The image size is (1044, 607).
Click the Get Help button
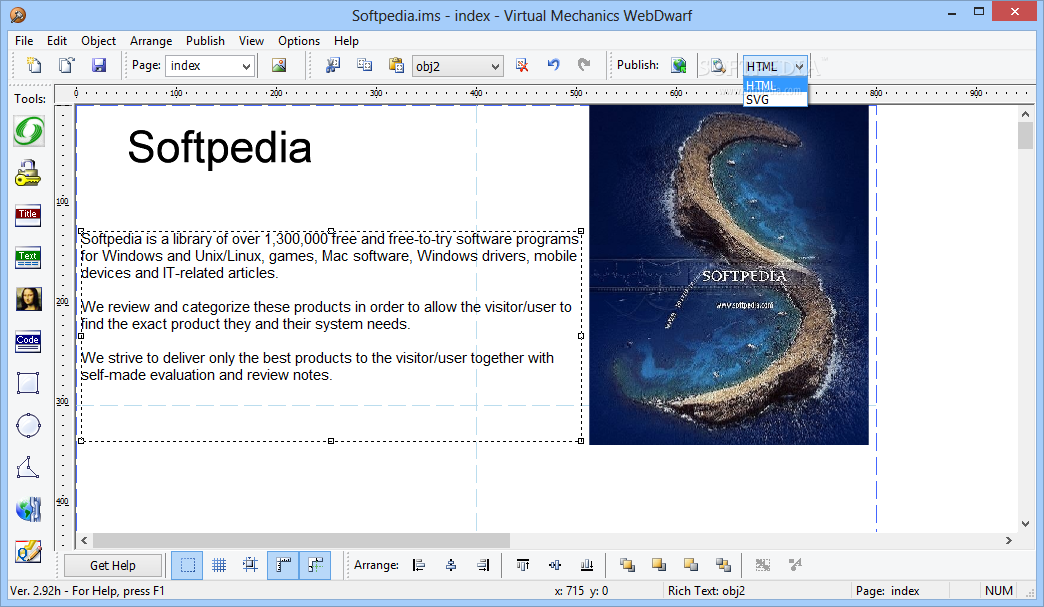(x=113, y=566)
